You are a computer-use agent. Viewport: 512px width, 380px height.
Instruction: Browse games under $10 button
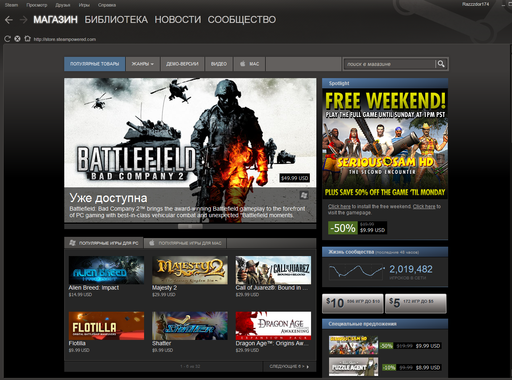pos(353,303)
